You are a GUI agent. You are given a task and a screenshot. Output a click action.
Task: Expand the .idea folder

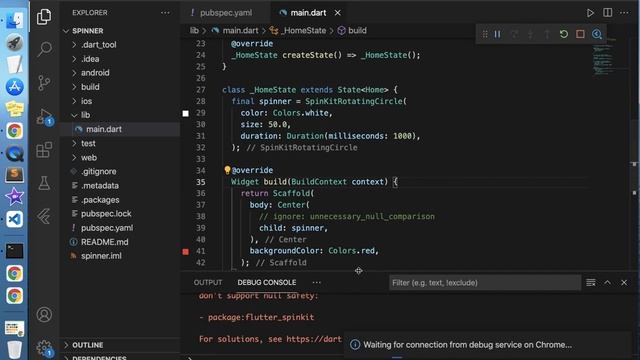(x=120, y=59)
